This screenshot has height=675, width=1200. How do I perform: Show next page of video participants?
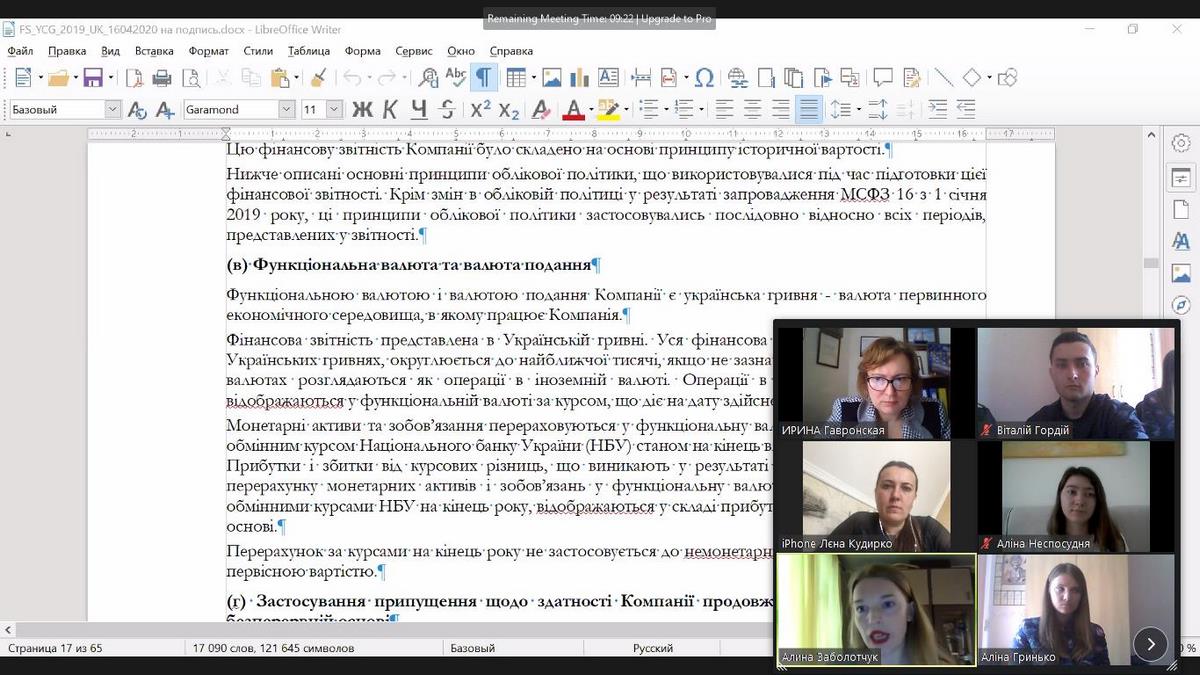(1150, 644)
